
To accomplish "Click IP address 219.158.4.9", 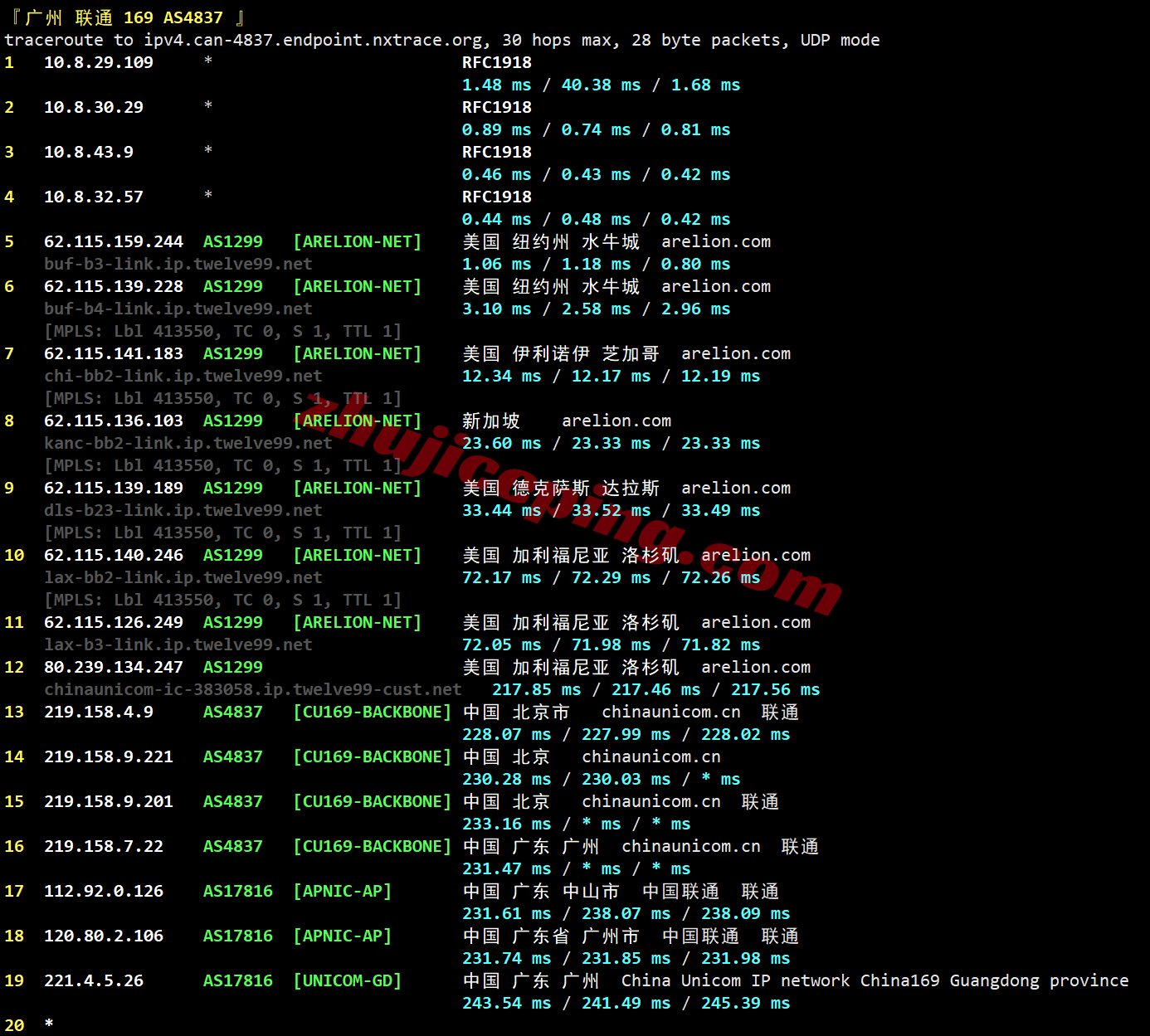I will coord(99,712).
